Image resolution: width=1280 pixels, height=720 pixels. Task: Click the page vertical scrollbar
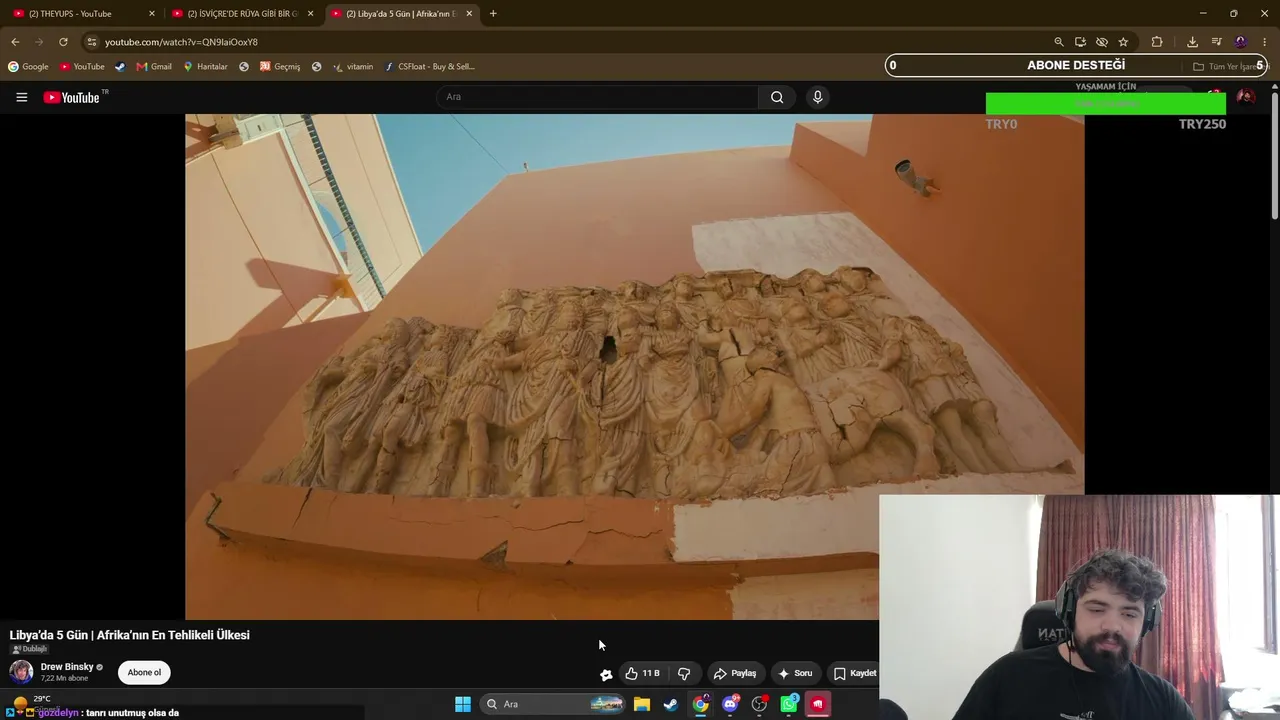tap(1275, 155)
